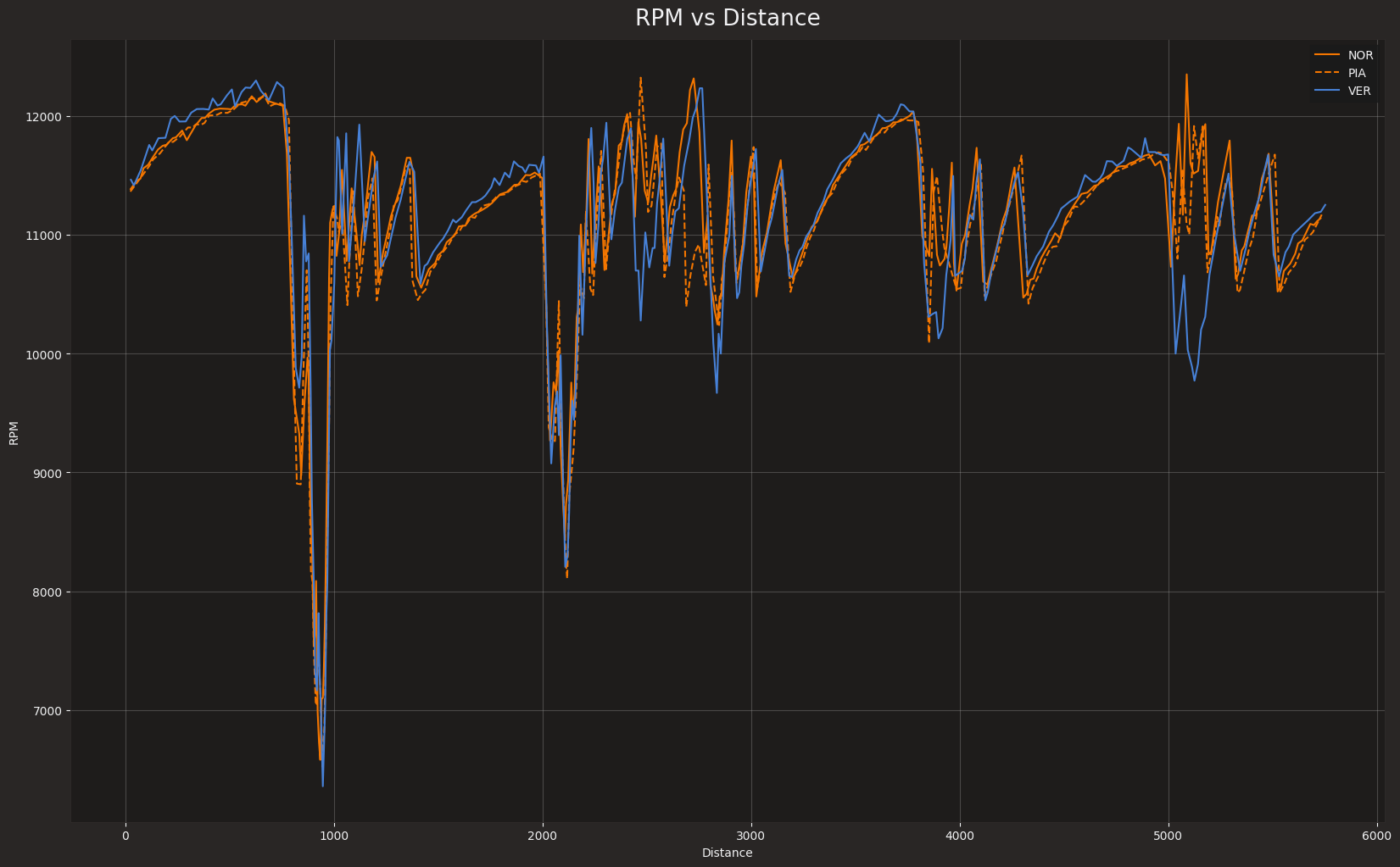This screenshot has height=867, width=1400.
Task: Select the NOR legend label
Action: [x=1360, y=55]
